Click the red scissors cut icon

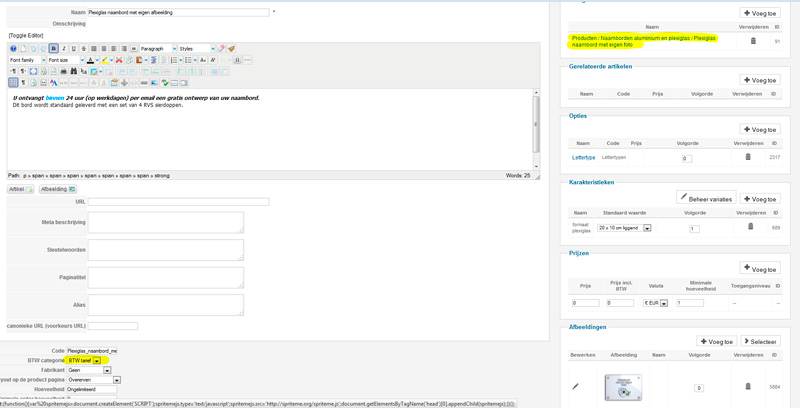pyautogui.click(x=119, y=60)
